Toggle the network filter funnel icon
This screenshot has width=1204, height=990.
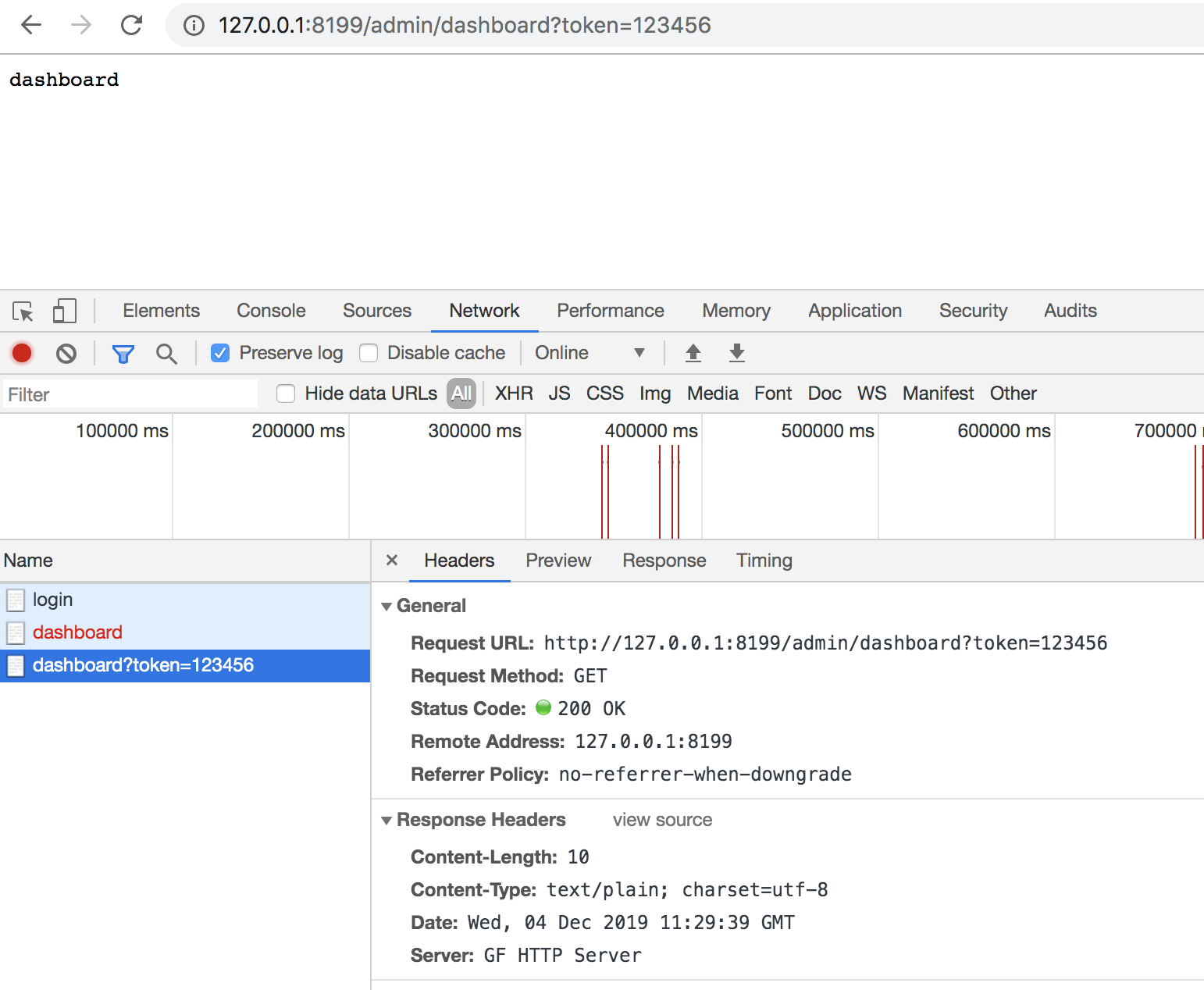[123, 354]
